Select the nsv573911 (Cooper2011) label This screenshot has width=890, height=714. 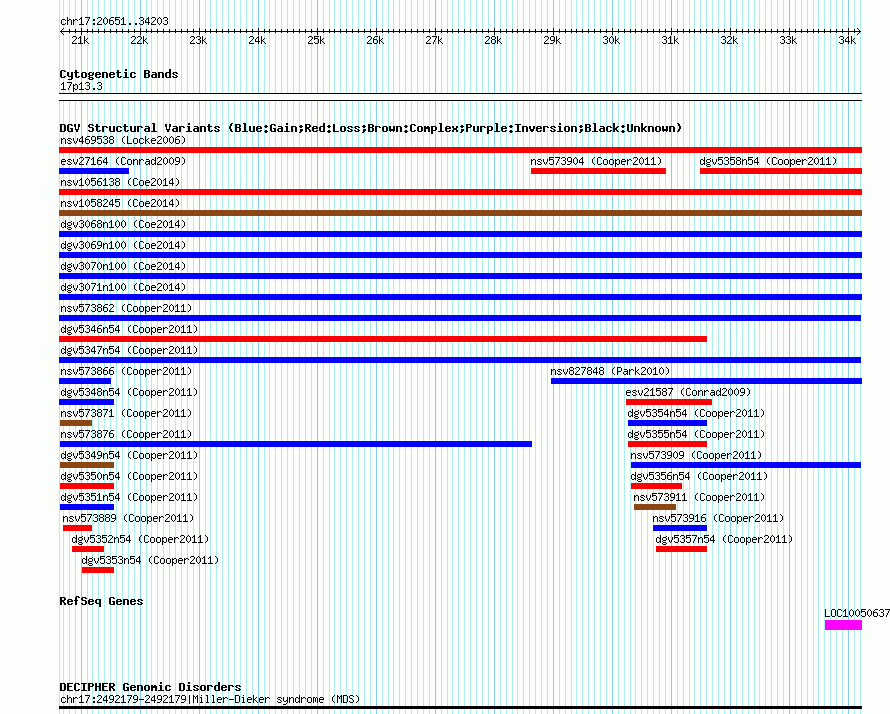coord(699,497)
